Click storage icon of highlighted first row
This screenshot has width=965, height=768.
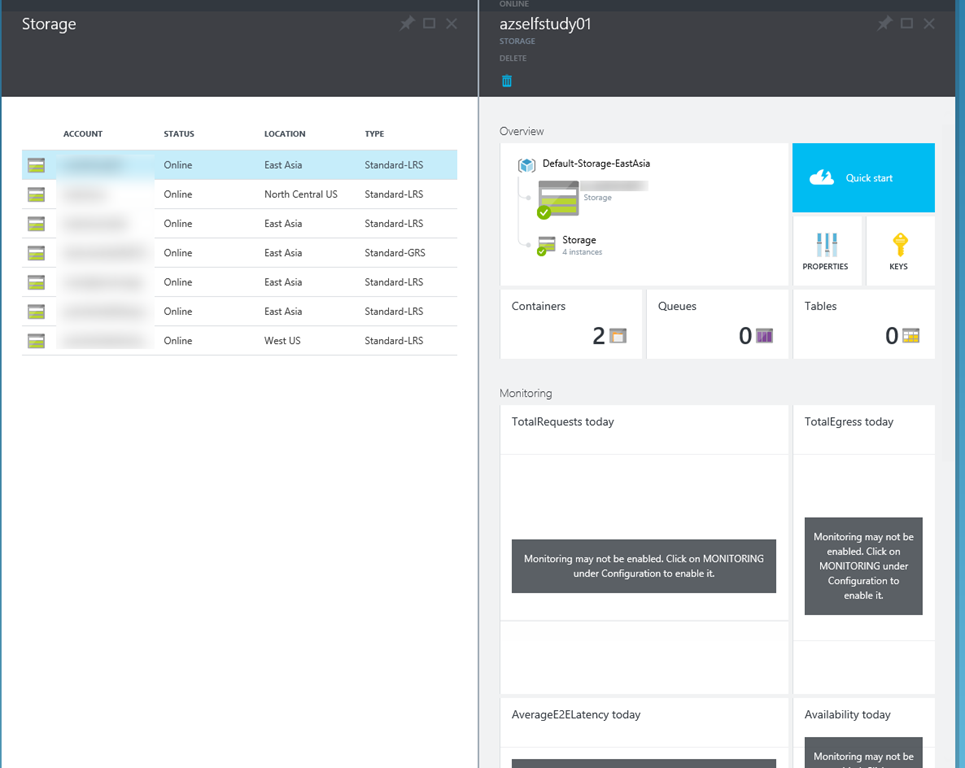[36, 165]
